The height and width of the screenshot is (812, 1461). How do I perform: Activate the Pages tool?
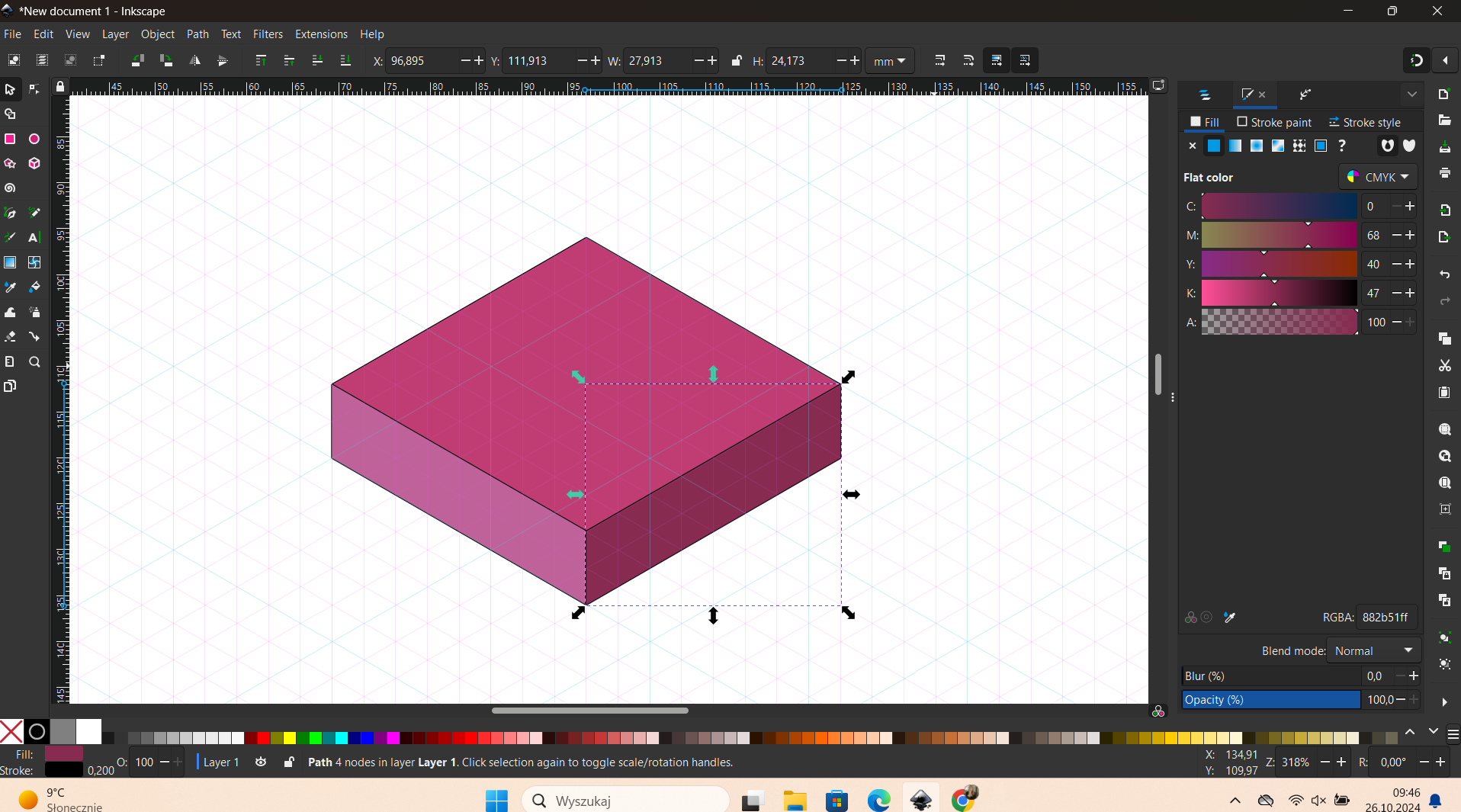tap(10, 387)
